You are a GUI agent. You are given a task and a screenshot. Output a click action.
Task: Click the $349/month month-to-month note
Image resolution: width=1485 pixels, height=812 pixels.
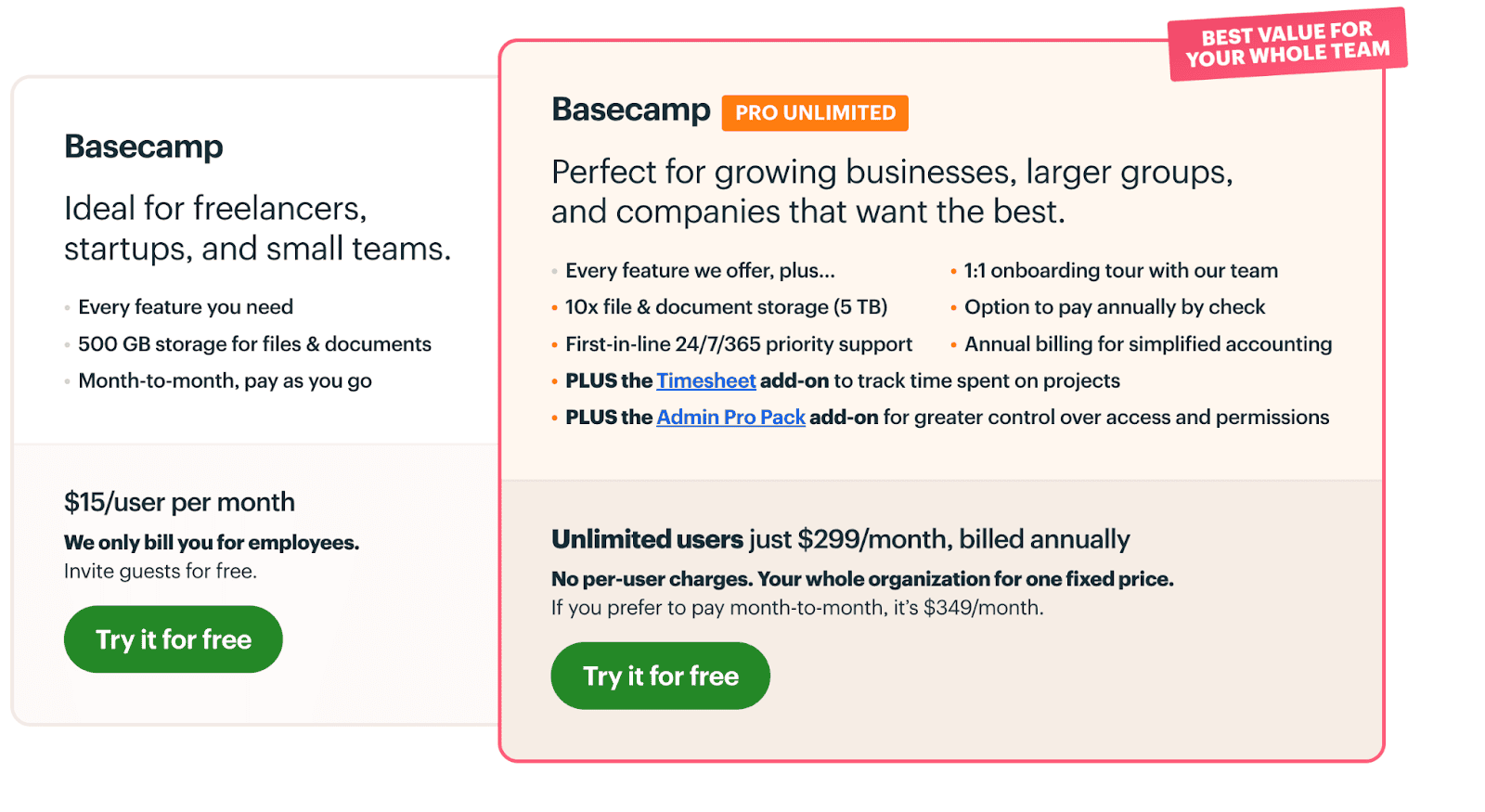click(x=797, y=608)
